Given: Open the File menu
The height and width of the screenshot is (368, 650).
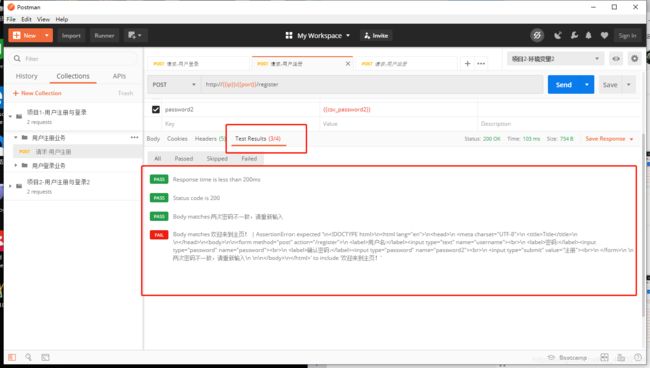Looking at the screenshot, I should point(11,19).
